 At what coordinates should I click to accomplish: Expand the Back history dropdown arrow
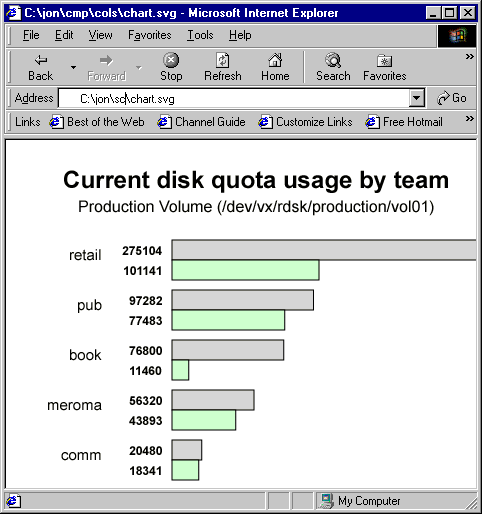pyautogui.click(x=73, y=67)
